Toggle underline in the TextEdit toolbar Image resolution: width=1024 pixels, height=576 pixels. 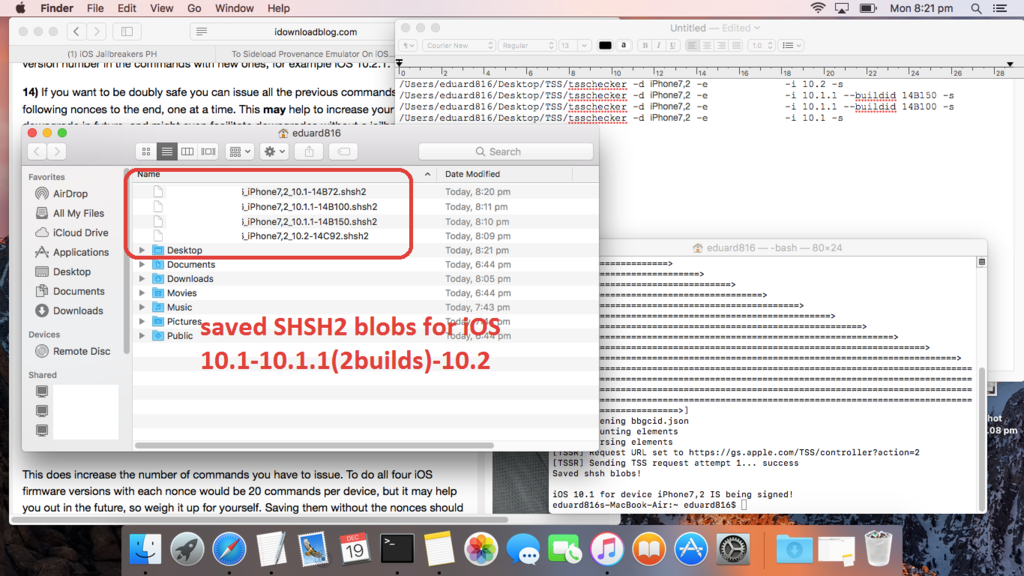point(672,46)
